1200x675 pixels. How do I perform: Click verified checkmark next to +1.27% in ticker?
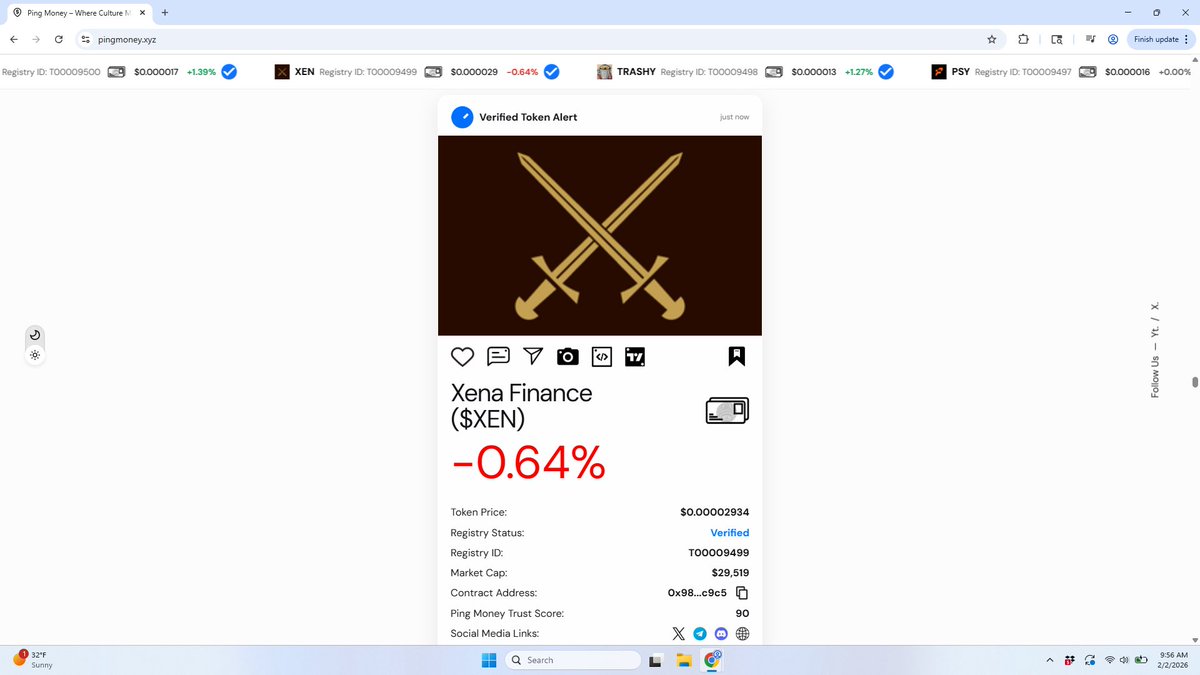coord(886,72)
